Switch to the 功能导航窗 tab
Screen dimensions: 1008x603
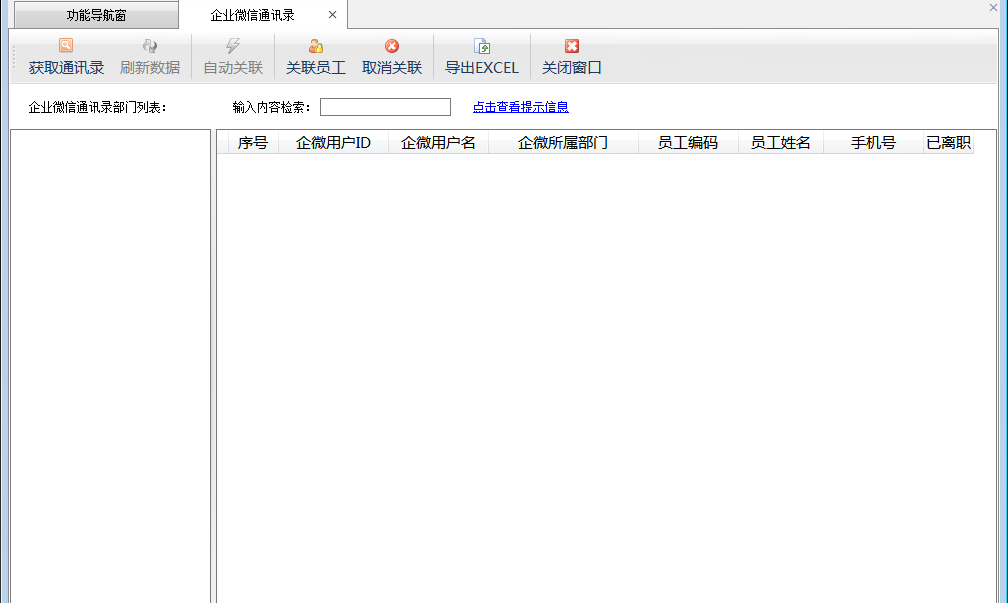(96, 15)
